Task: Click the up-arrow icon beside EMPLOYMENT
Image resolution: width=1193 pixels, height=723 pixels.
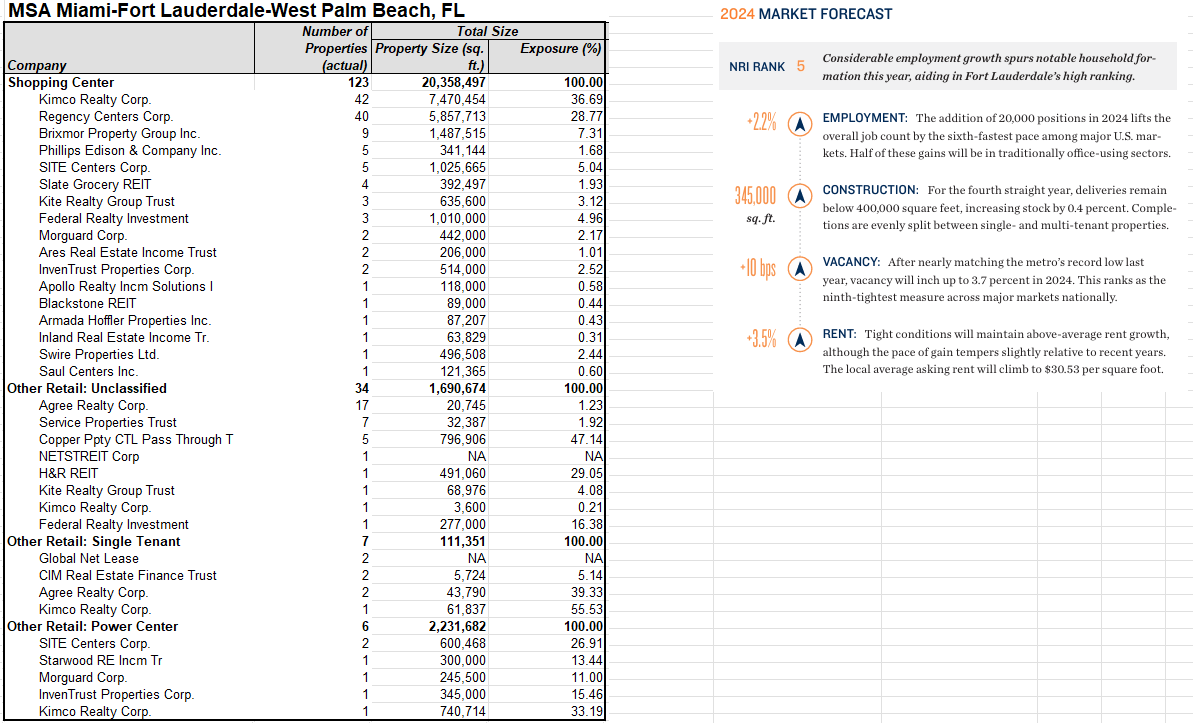Action: coord(799,124)
